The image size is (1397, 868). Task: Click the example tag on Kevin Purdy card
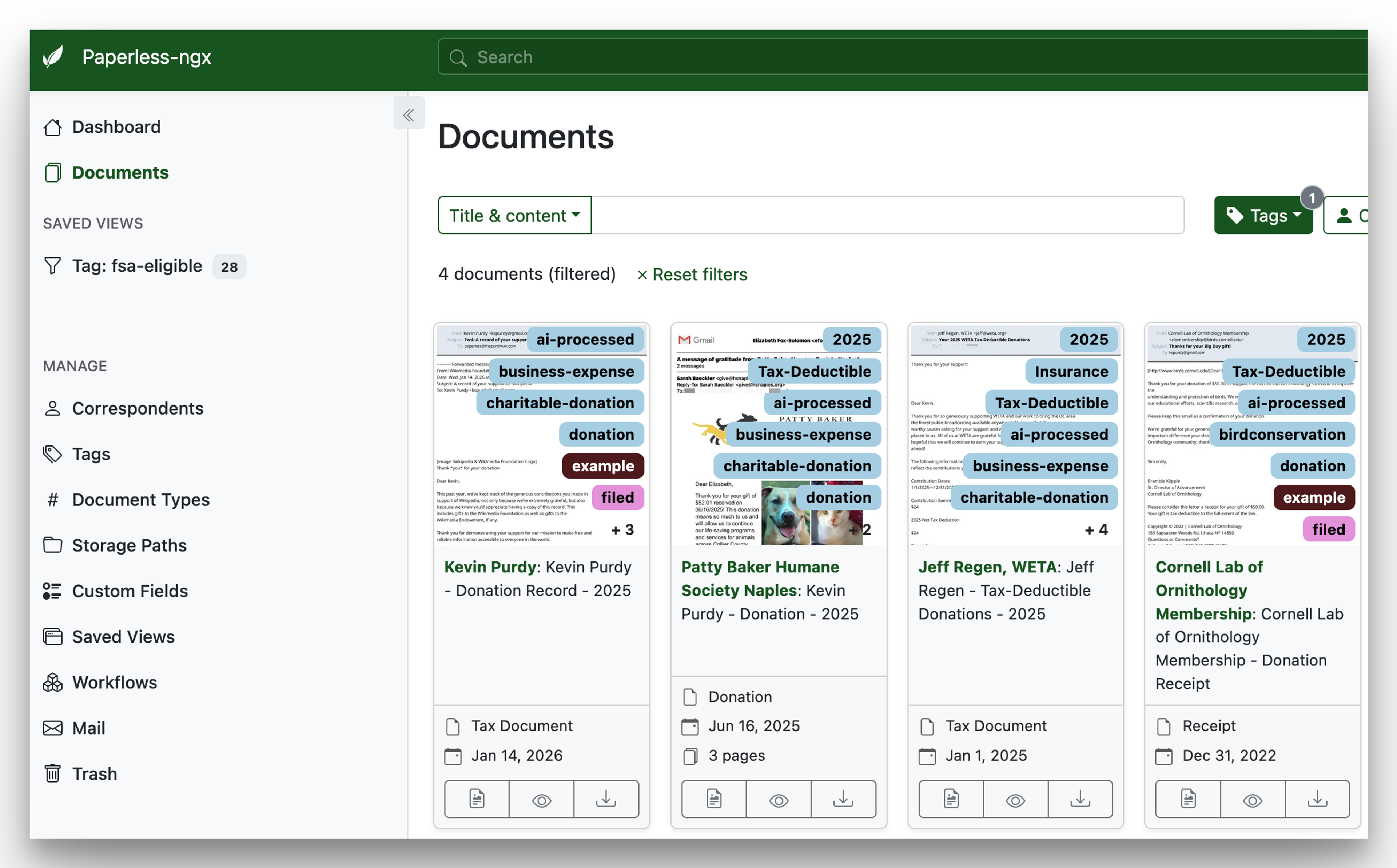(603, 466)
